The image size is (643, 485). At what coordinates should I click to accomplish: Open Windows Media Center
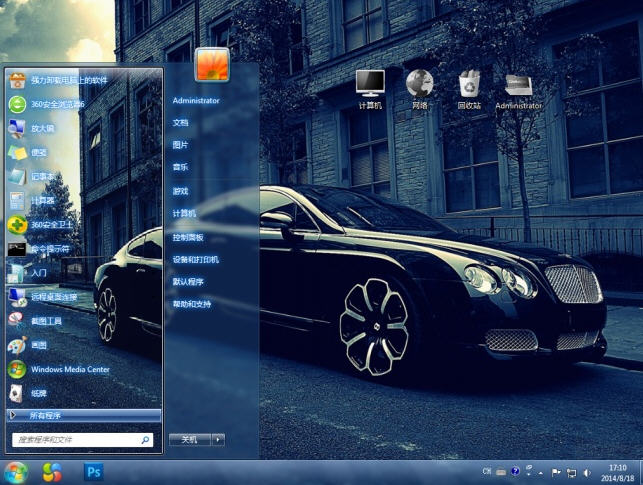(68, 369)
